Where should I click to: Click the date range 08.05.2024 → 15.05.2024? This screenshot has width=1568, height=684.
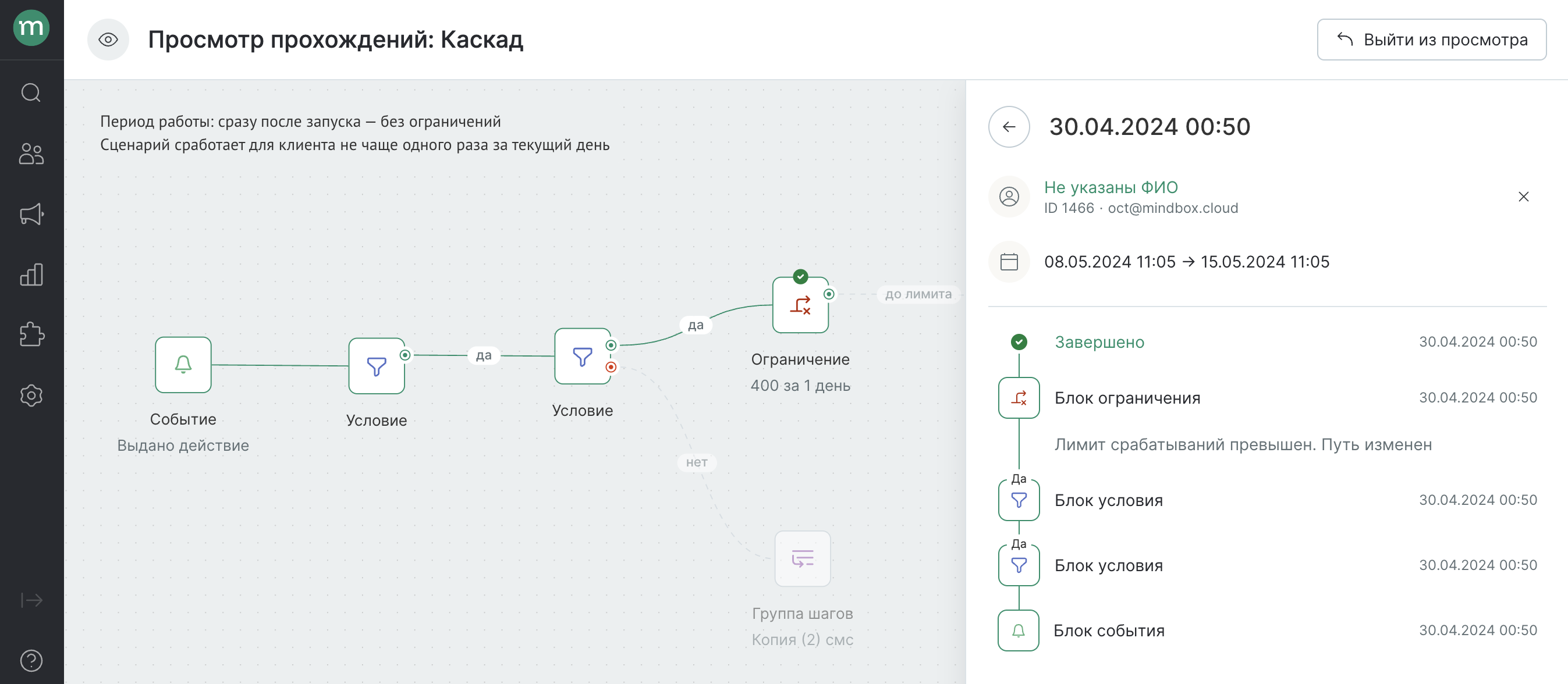click(1186, 262)
